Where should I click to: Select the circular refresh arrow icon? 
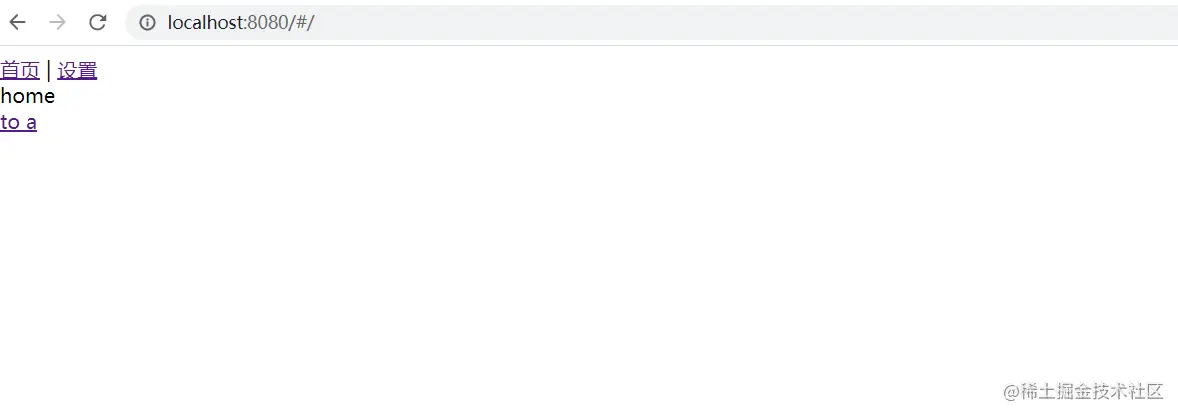tap(98, 23)
